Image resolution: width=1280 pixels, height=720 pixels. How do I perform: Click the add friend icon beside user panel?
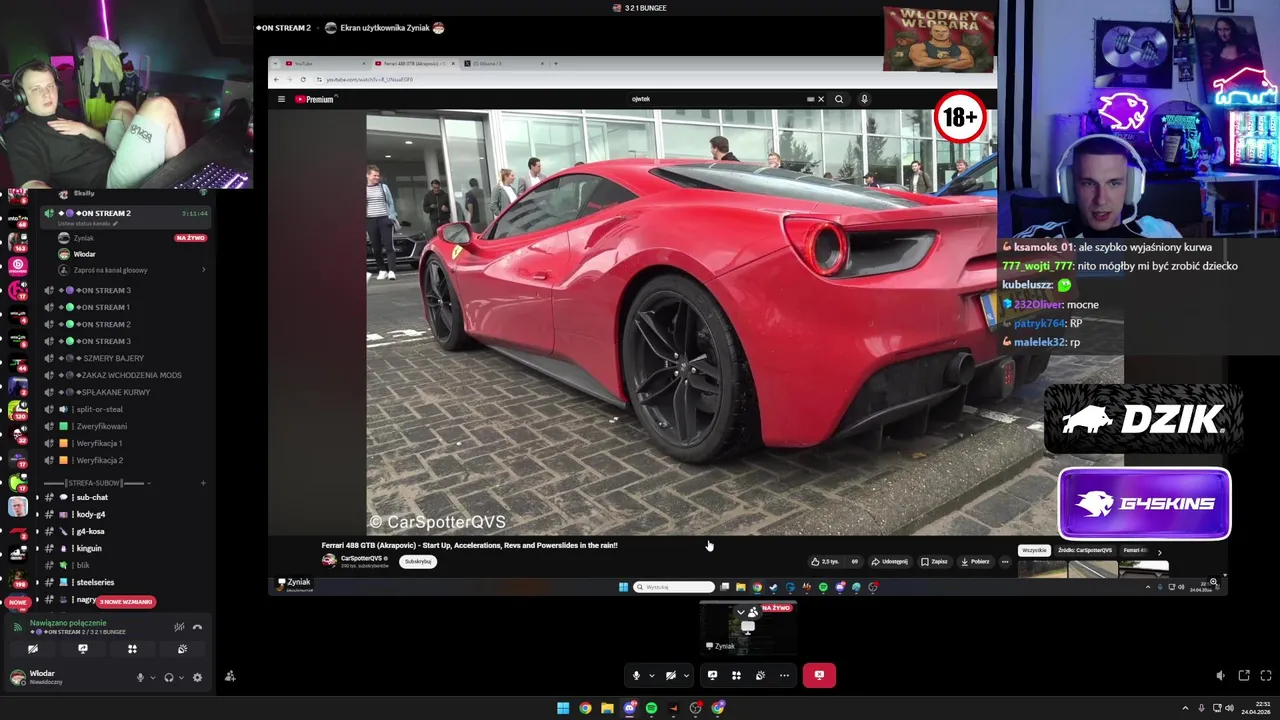pyautogui.click(x=230, y=676)
